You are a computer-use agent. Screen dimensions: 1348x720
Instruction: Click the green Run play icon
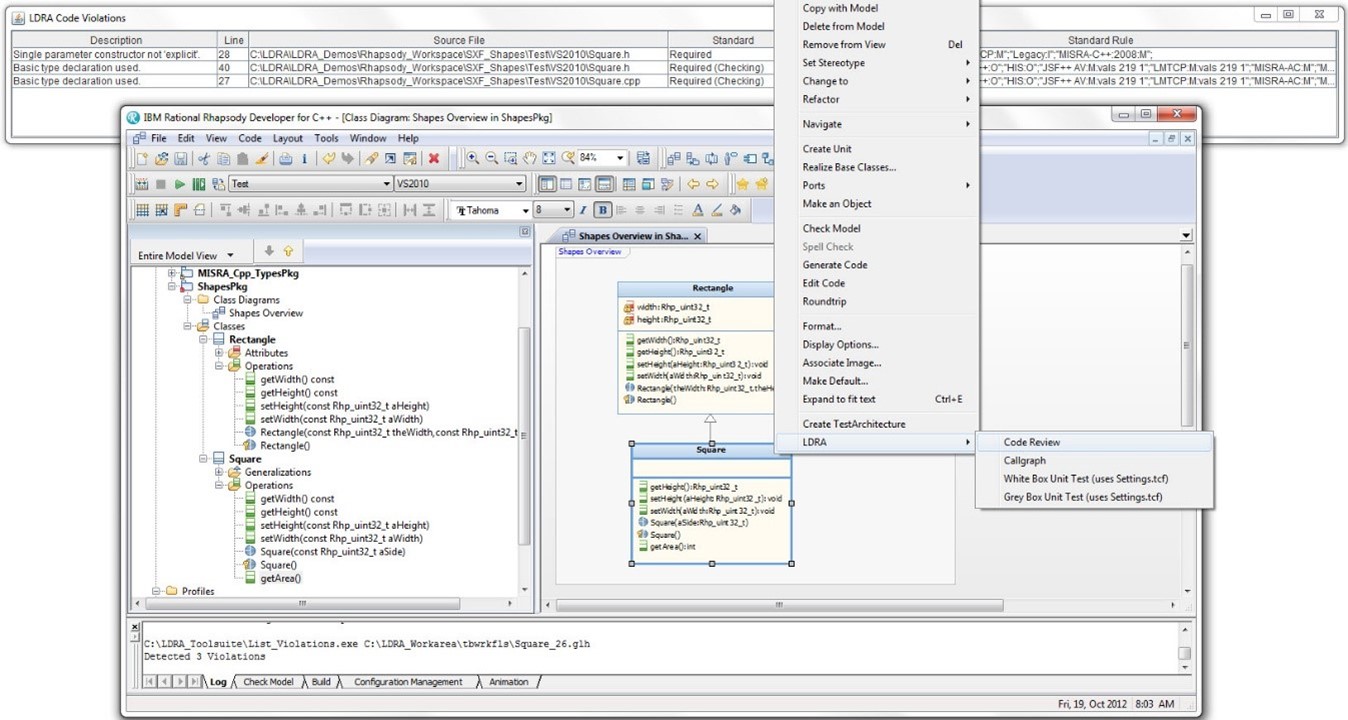pyautogui.click(x=180, y=184)
